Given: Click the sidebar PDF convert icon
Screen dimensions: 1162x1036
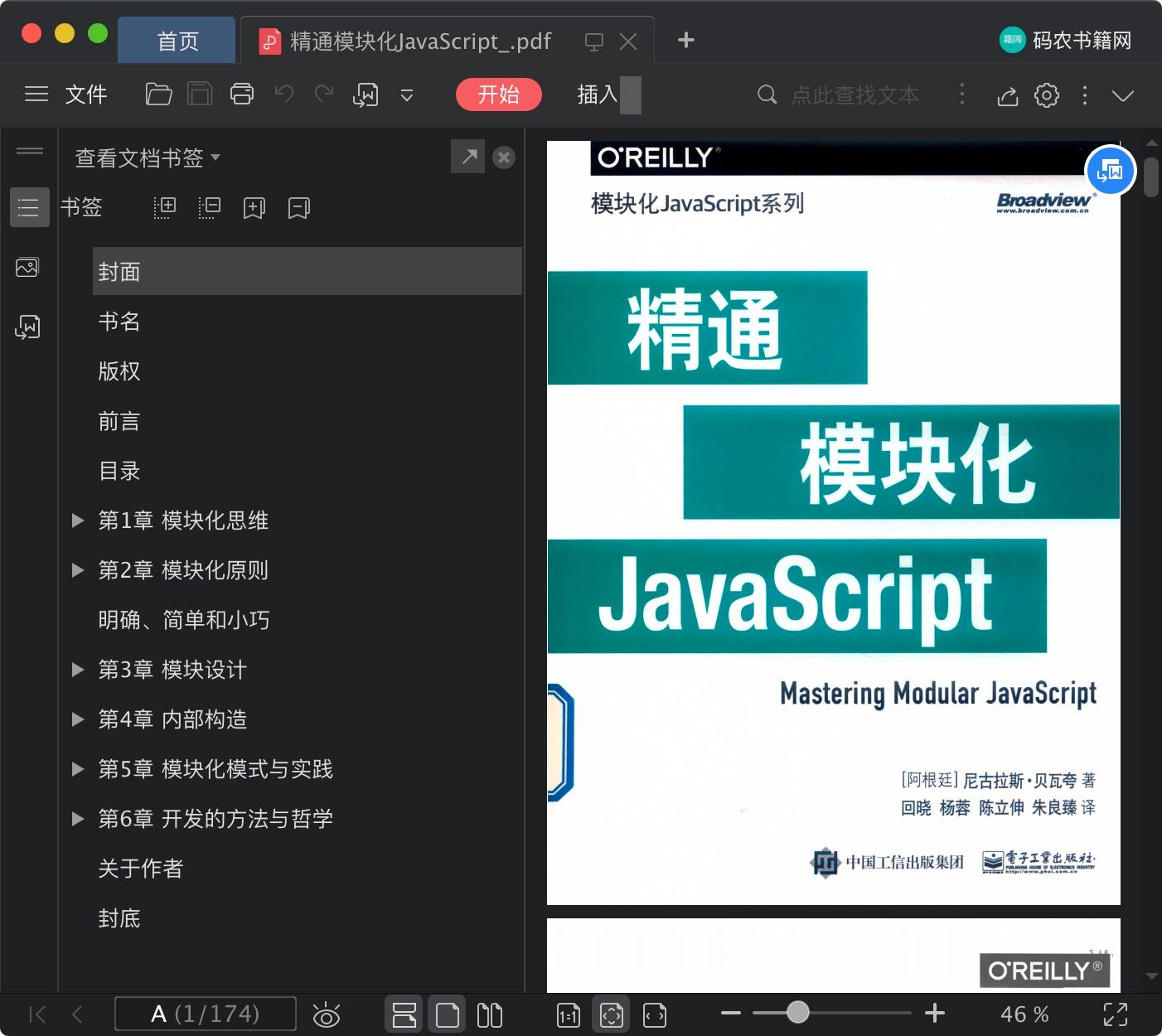Looking at the screenshot, I should [x=27, y=327].
